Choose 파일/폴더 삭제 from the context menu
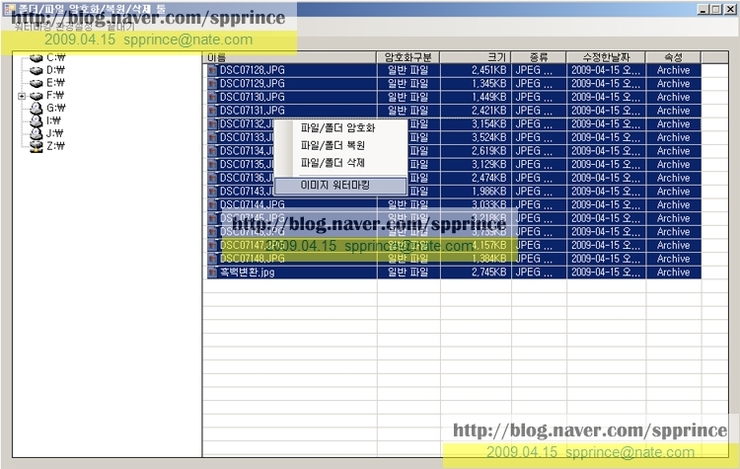The image size is (740, 469). (x=333, y=163)
